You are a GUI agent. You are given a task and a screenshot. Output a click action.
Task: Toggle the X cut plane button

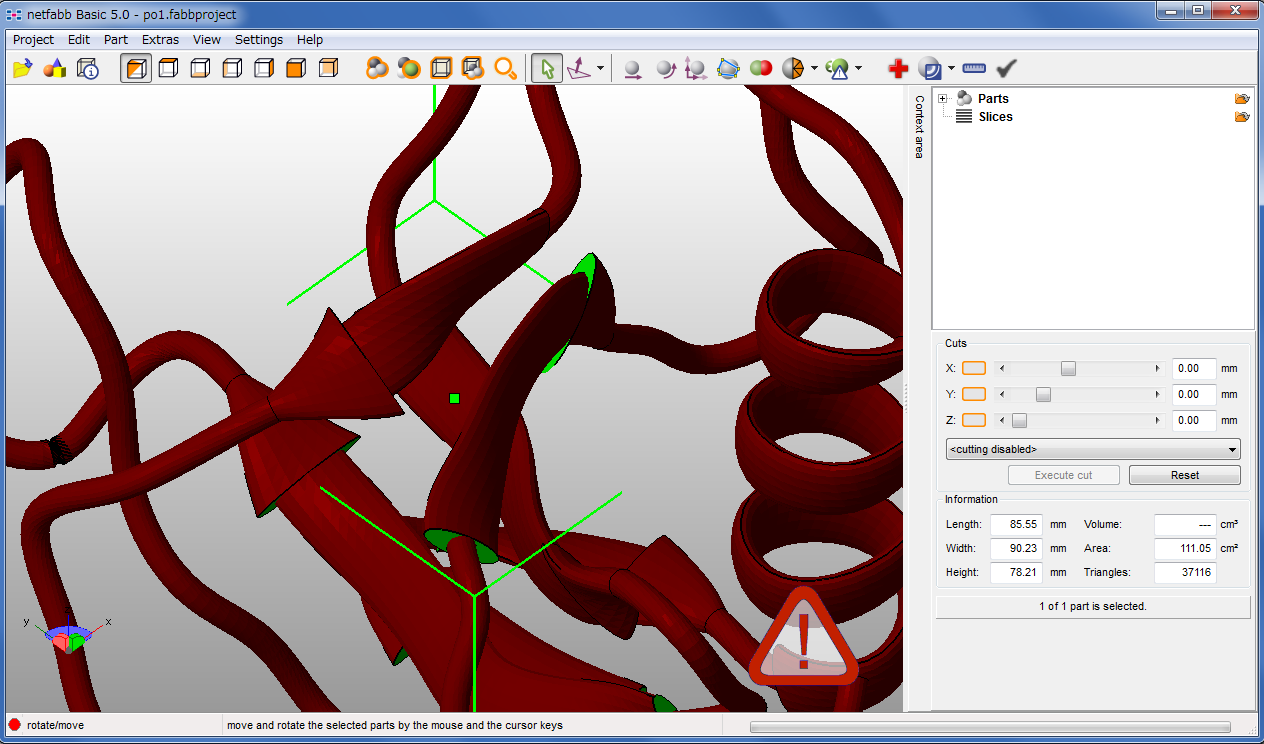973,368
